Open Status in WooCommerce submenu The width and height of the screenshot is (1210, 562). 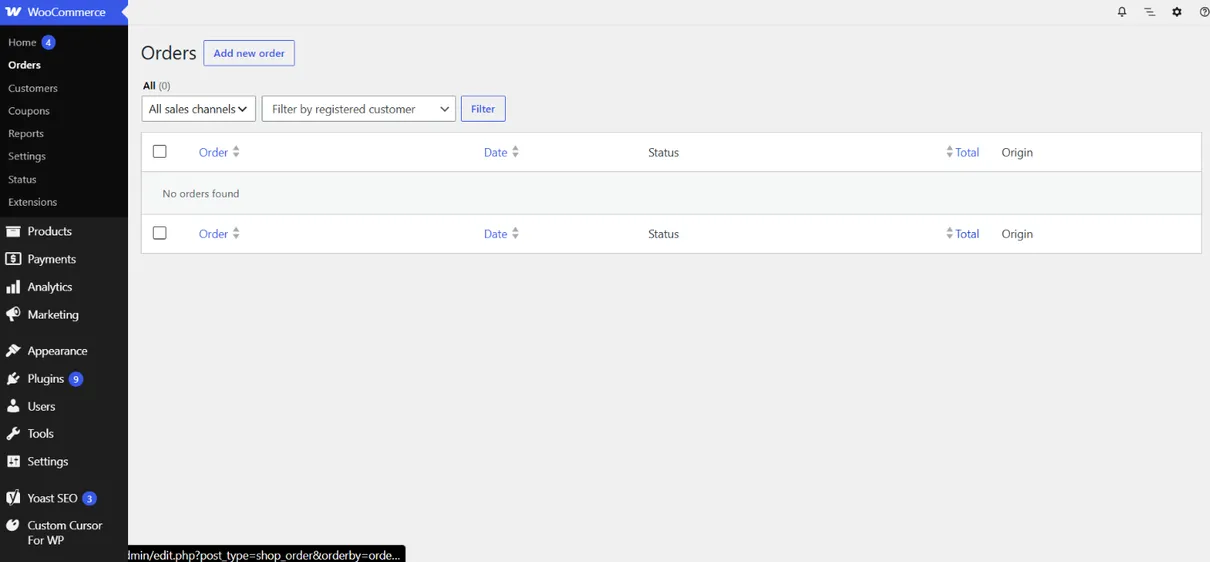point(22,179)
